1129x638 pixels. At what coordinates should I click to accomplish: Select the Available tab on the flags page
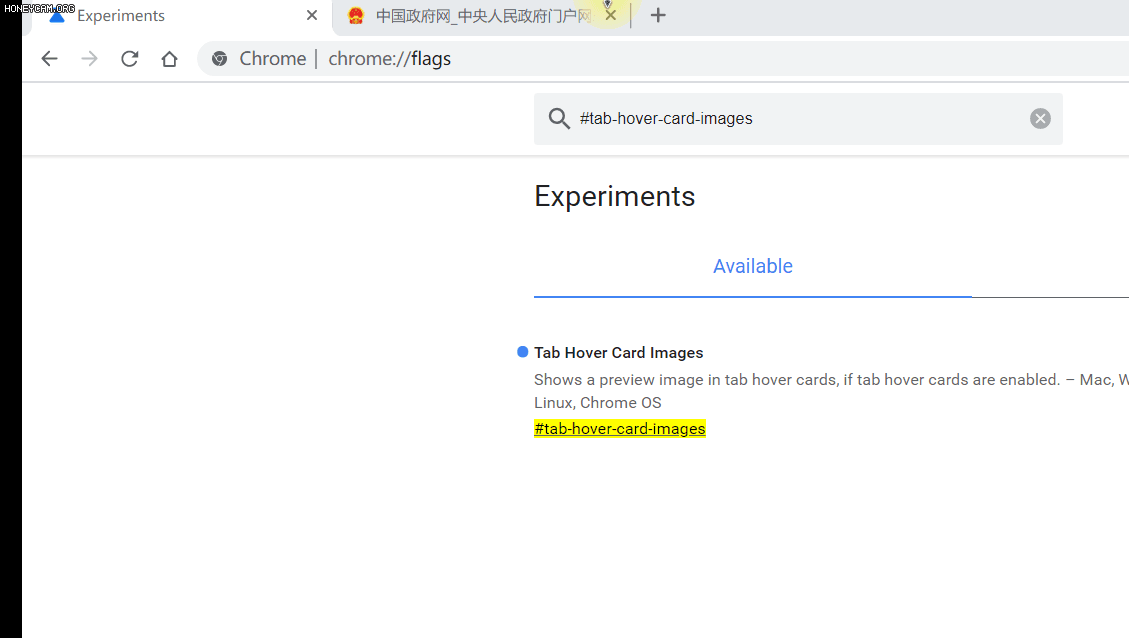coord(753,266)
